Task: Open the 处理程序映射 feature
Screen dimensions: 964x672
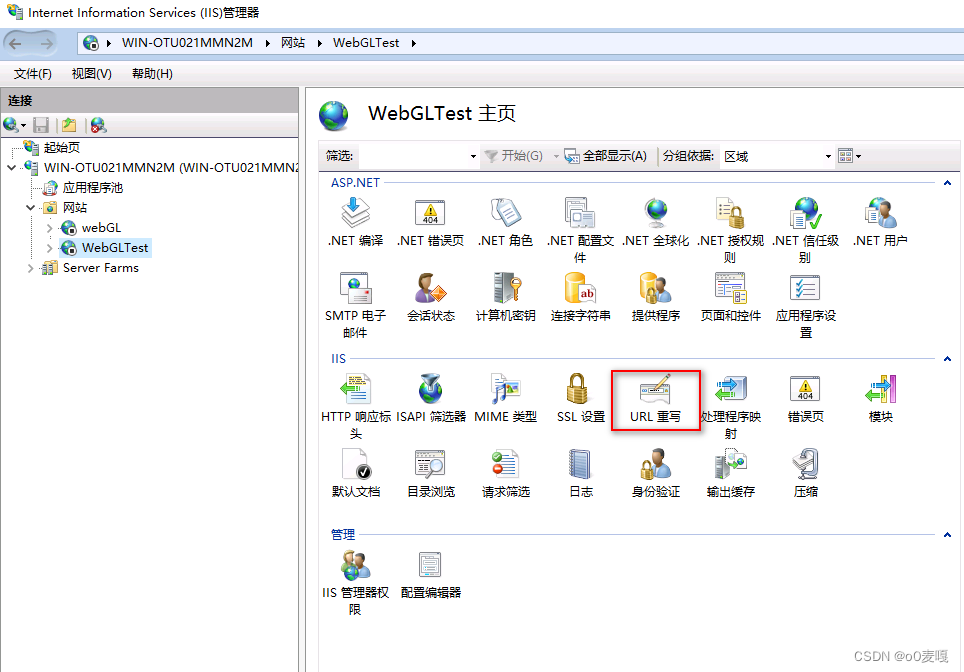Action: click(730, 406)
